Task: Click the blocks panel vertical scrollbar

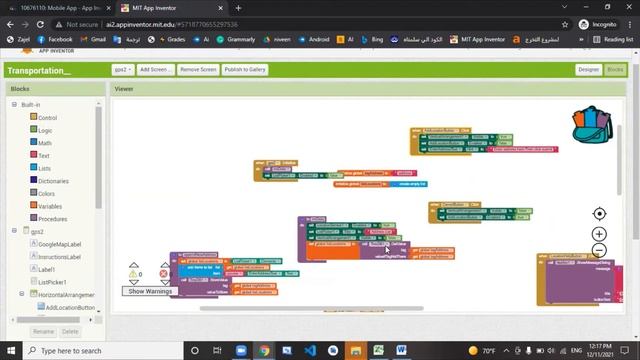Action: tap(98, 157)
